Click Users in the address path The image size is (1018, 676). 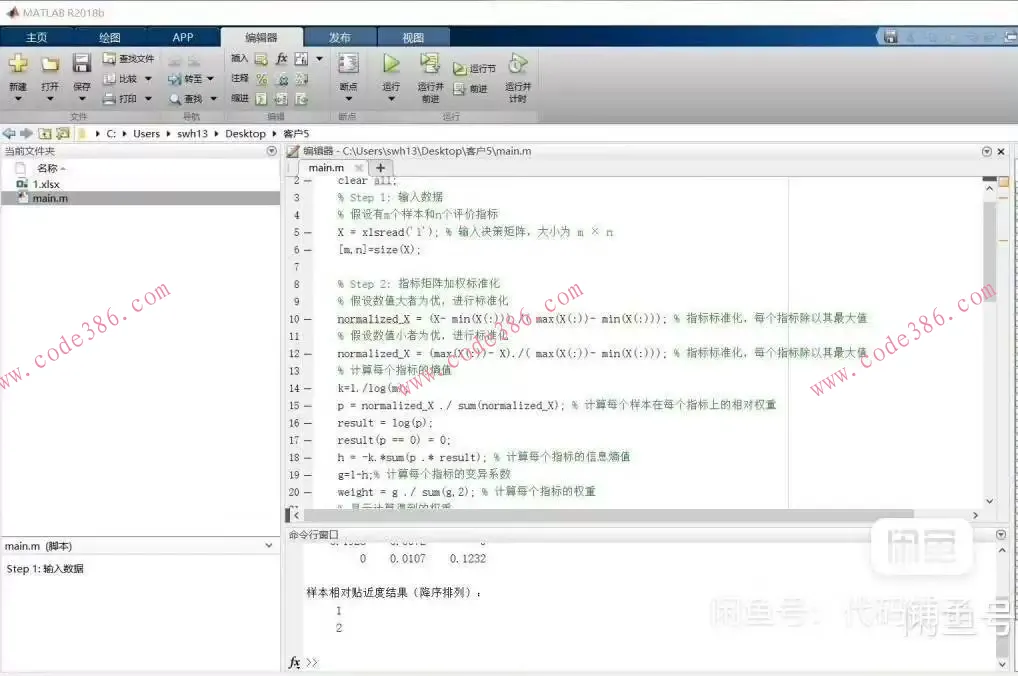(146, 134)
